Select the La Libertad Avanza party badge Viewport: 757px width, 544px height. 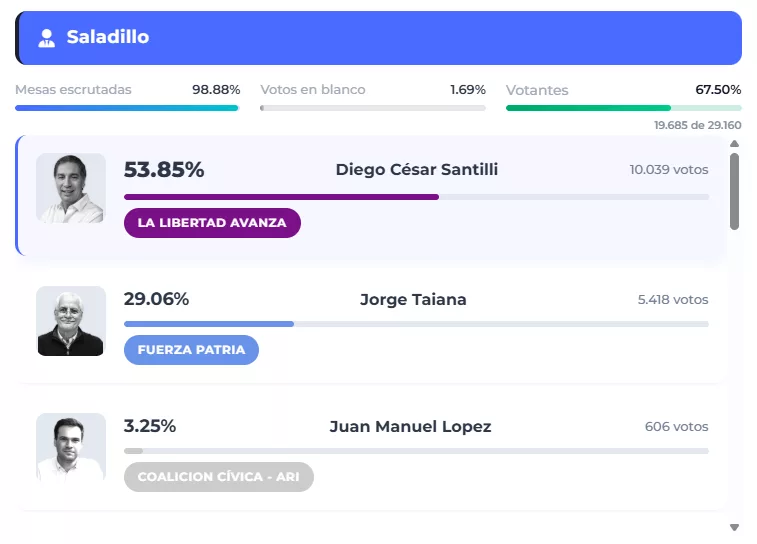[212, 223]
